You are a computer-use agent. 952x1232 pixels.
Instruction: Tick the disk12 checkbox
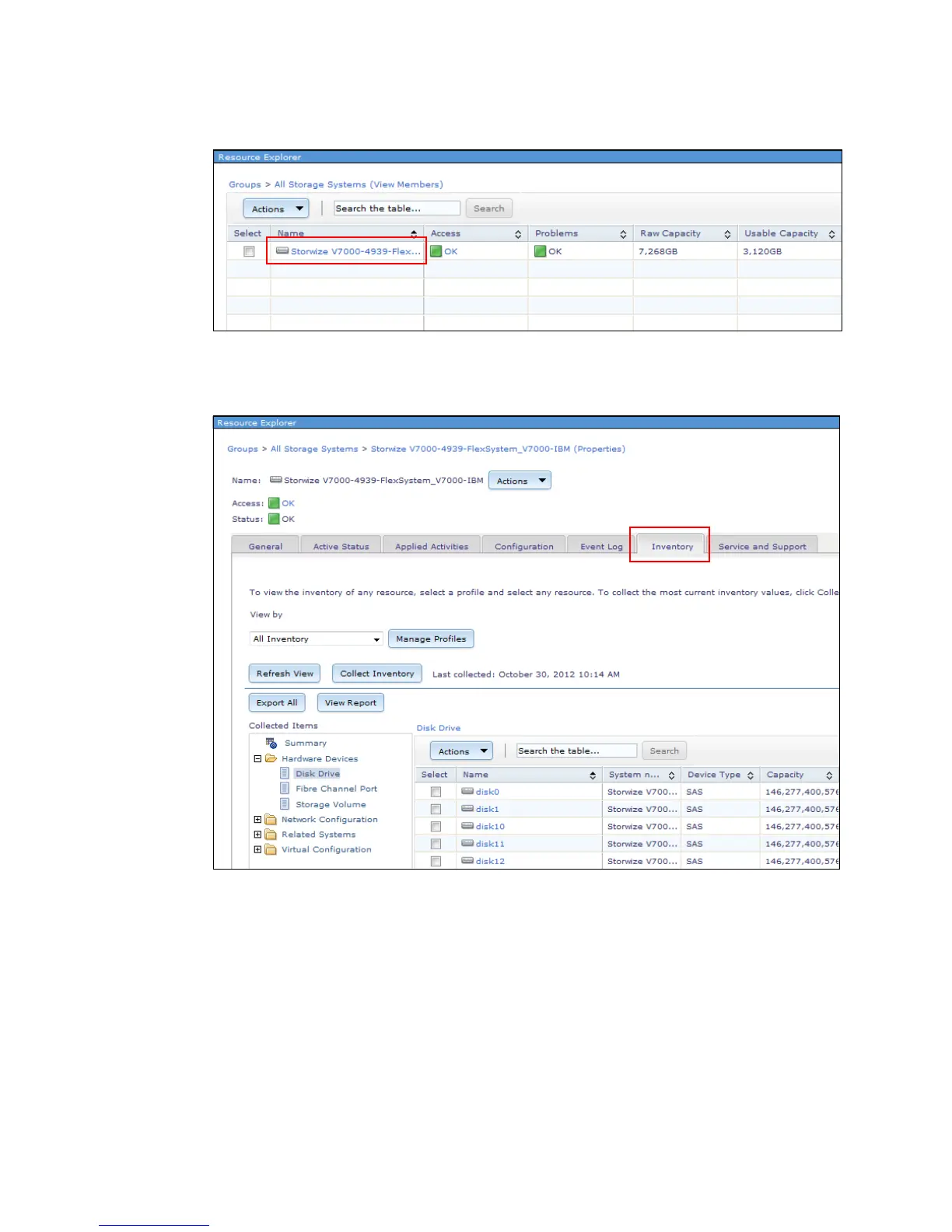(x=436, y=861)
